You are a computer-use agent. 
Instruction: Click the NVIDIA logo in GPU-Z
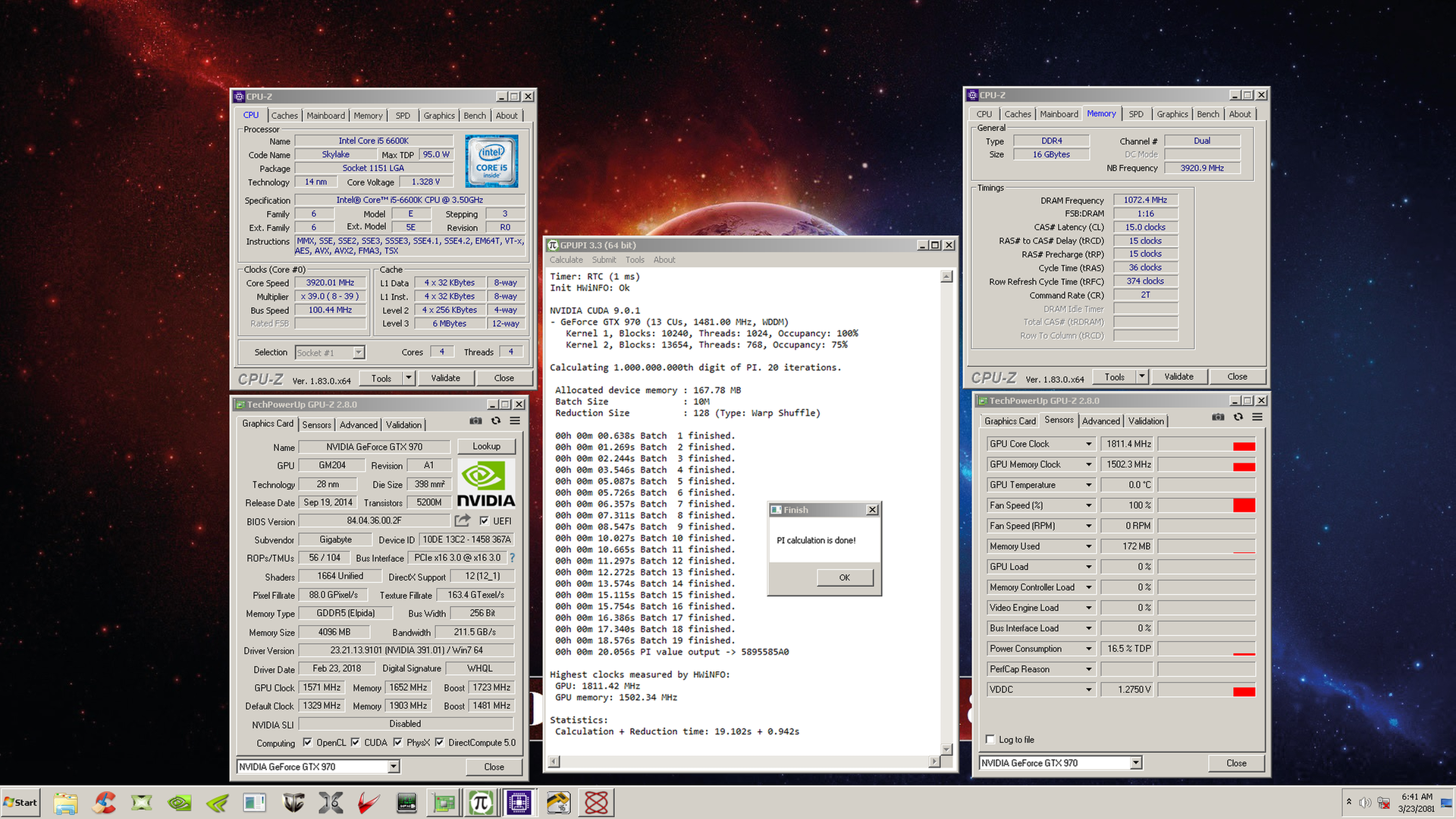coord(486,484)
